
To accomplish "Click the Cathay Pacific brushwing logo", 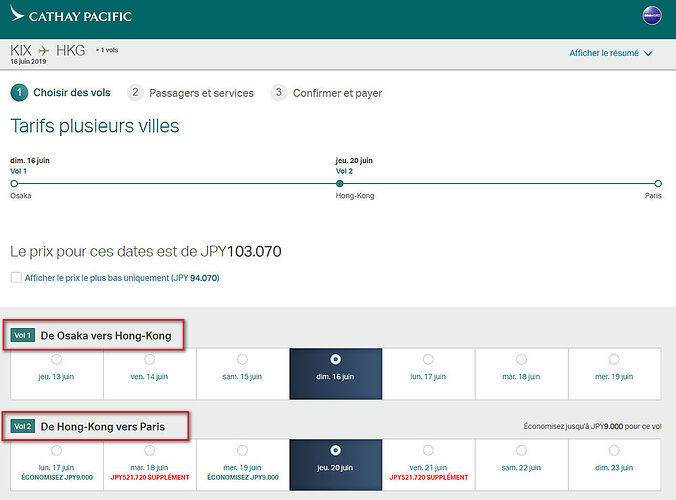I will point(17,14).
